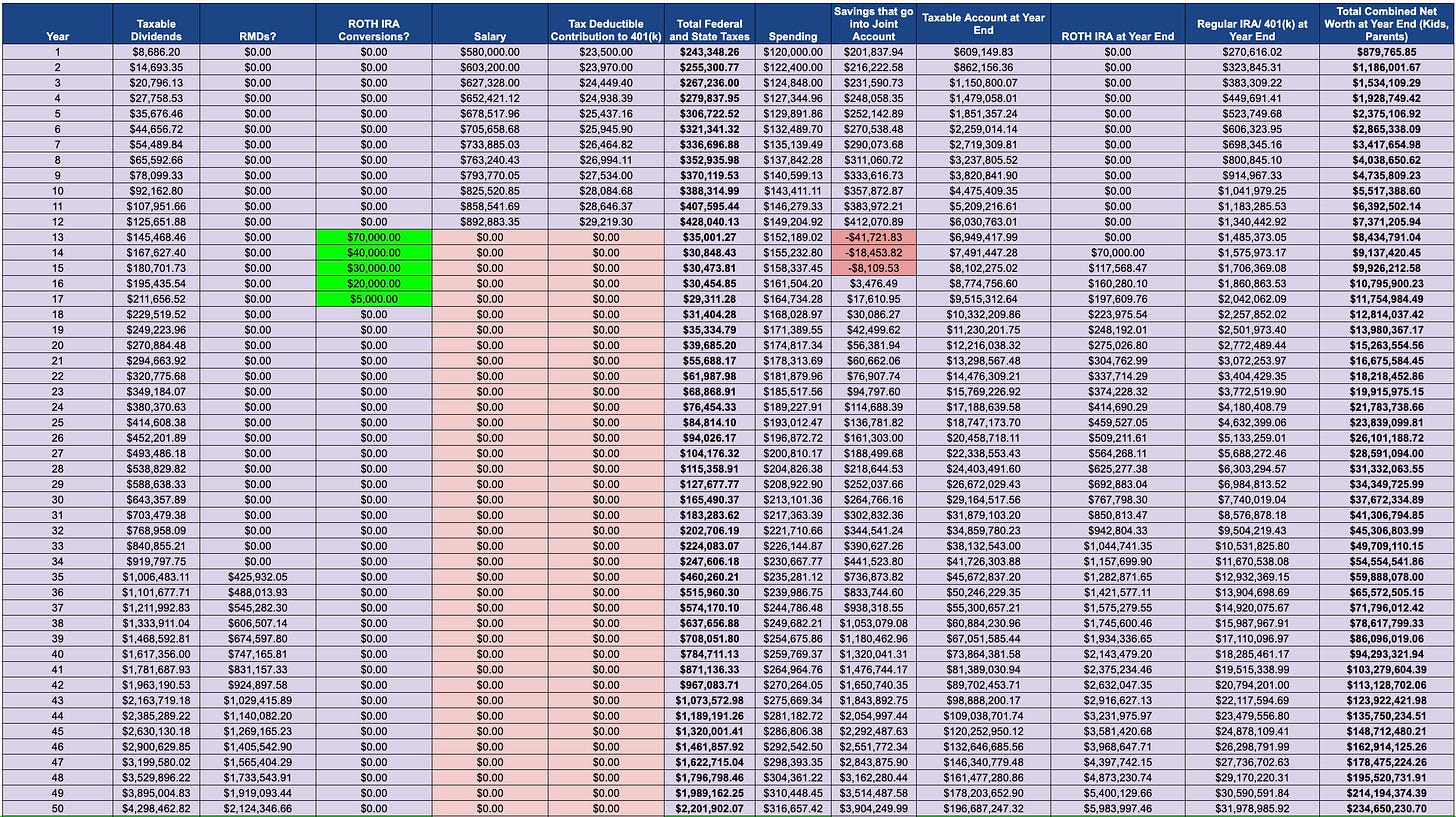
Task: Select the $892,883.35 salary cell
Action: [490, 222]
